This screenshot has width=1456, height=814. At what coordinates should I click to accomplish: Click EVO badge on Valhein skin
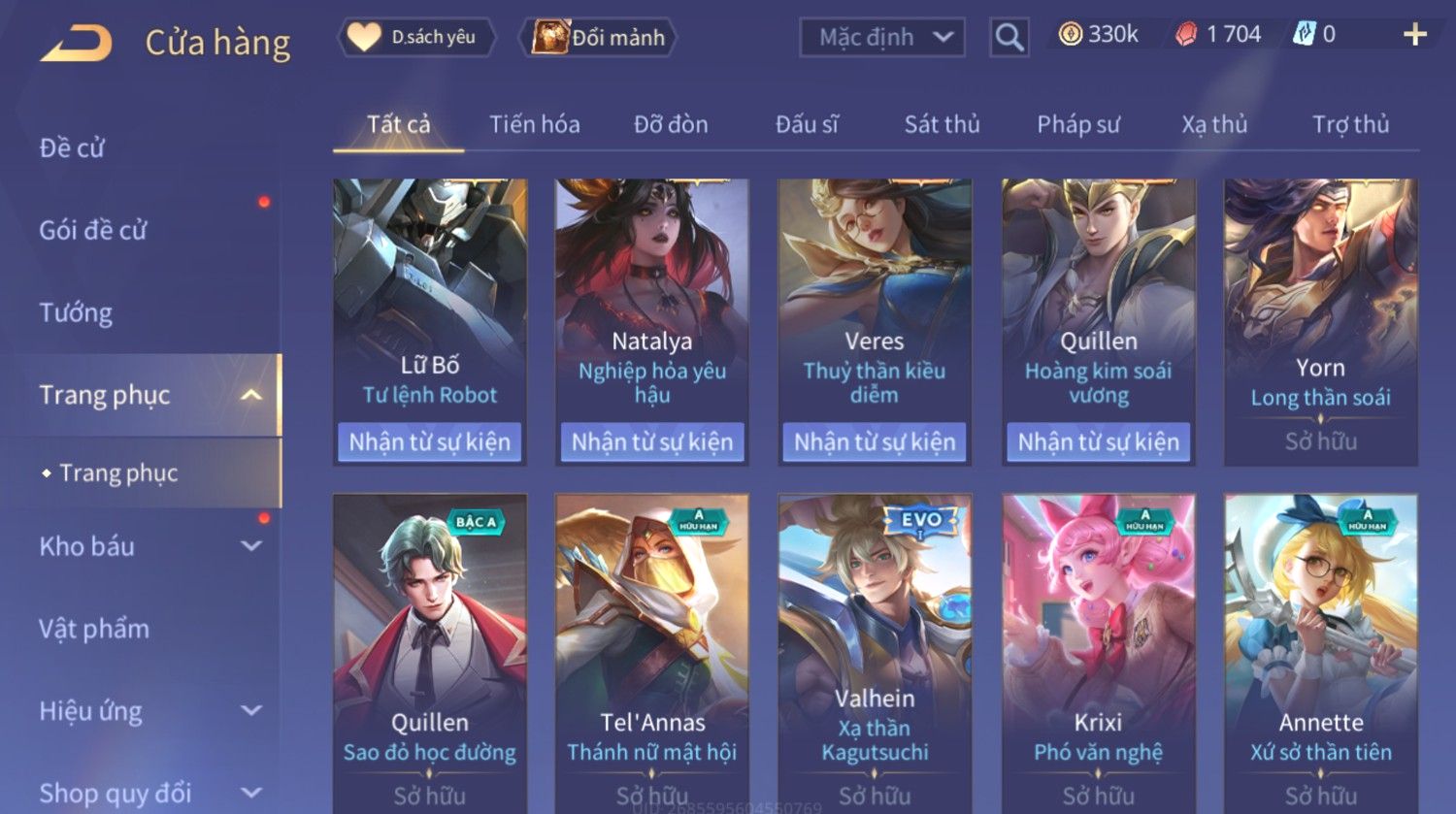(x=920, y=520)
